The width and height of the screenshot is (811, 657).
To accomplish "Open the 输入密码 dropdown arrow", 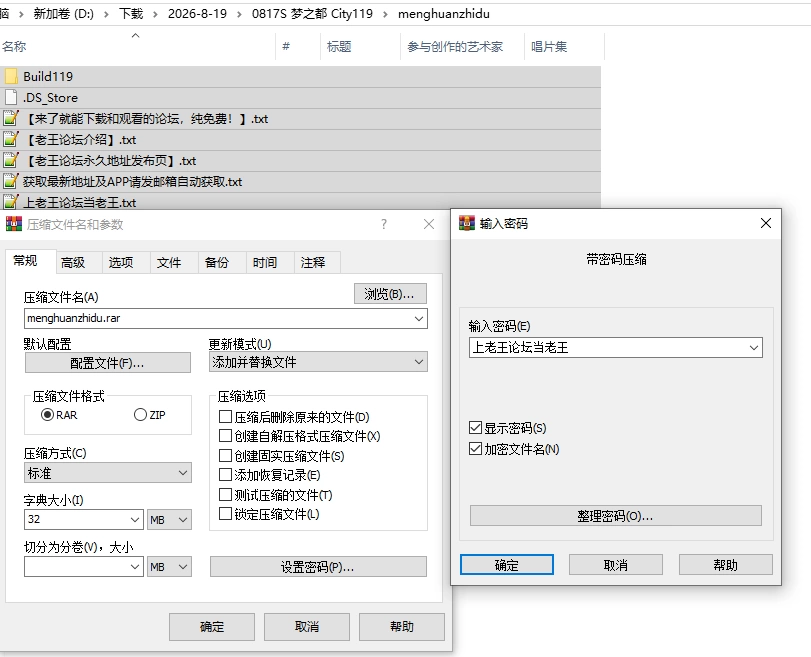I will pyautogui.click(x=754, y=348).
